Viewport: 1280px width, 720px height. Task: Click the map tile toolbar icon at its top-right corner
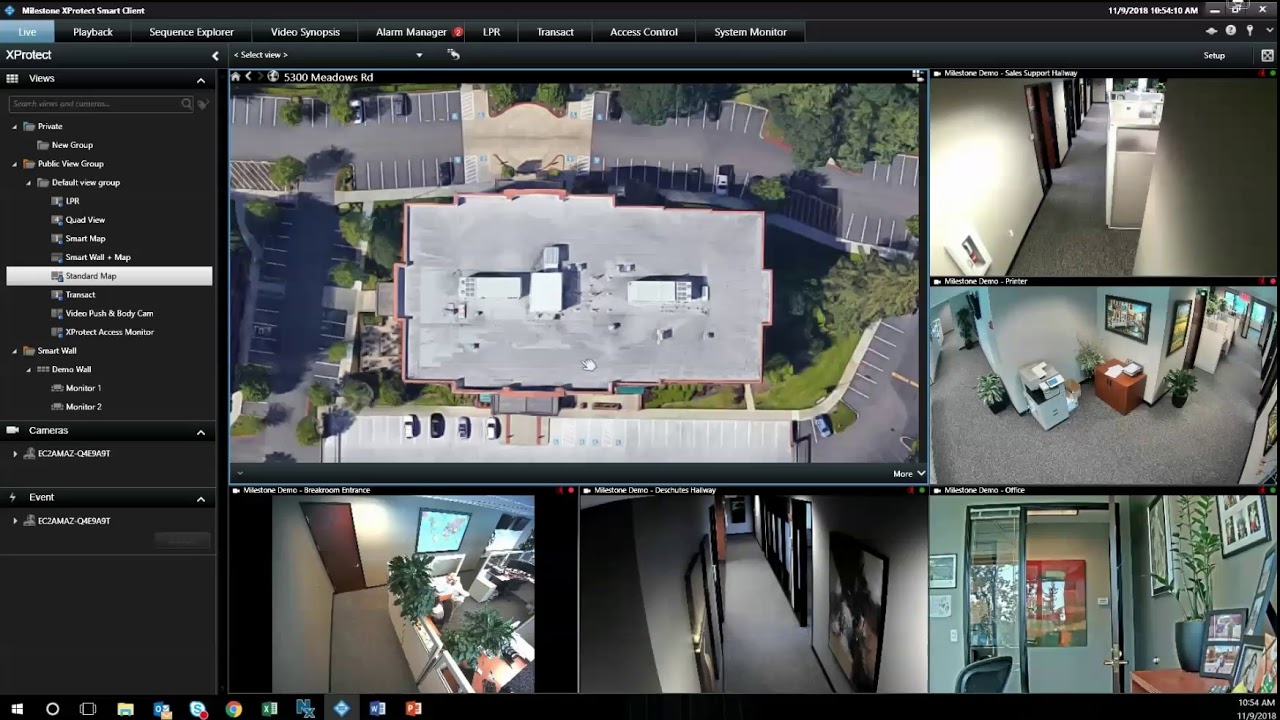point(917,76)
